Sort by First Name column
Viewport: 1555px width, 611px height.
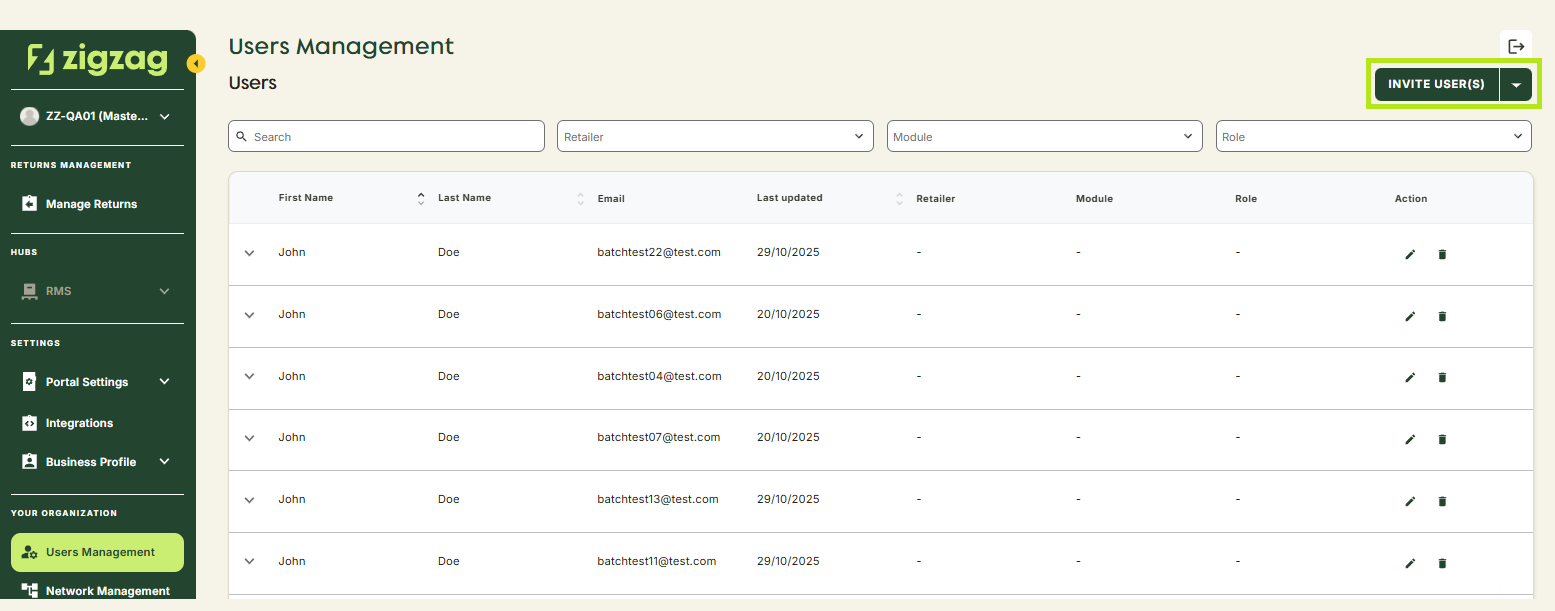[x=421, y=198]
